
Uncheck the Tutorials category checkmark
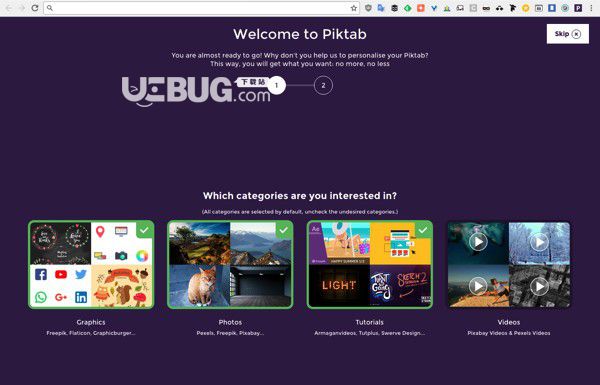pyautogui.click(x=423, y=230)
